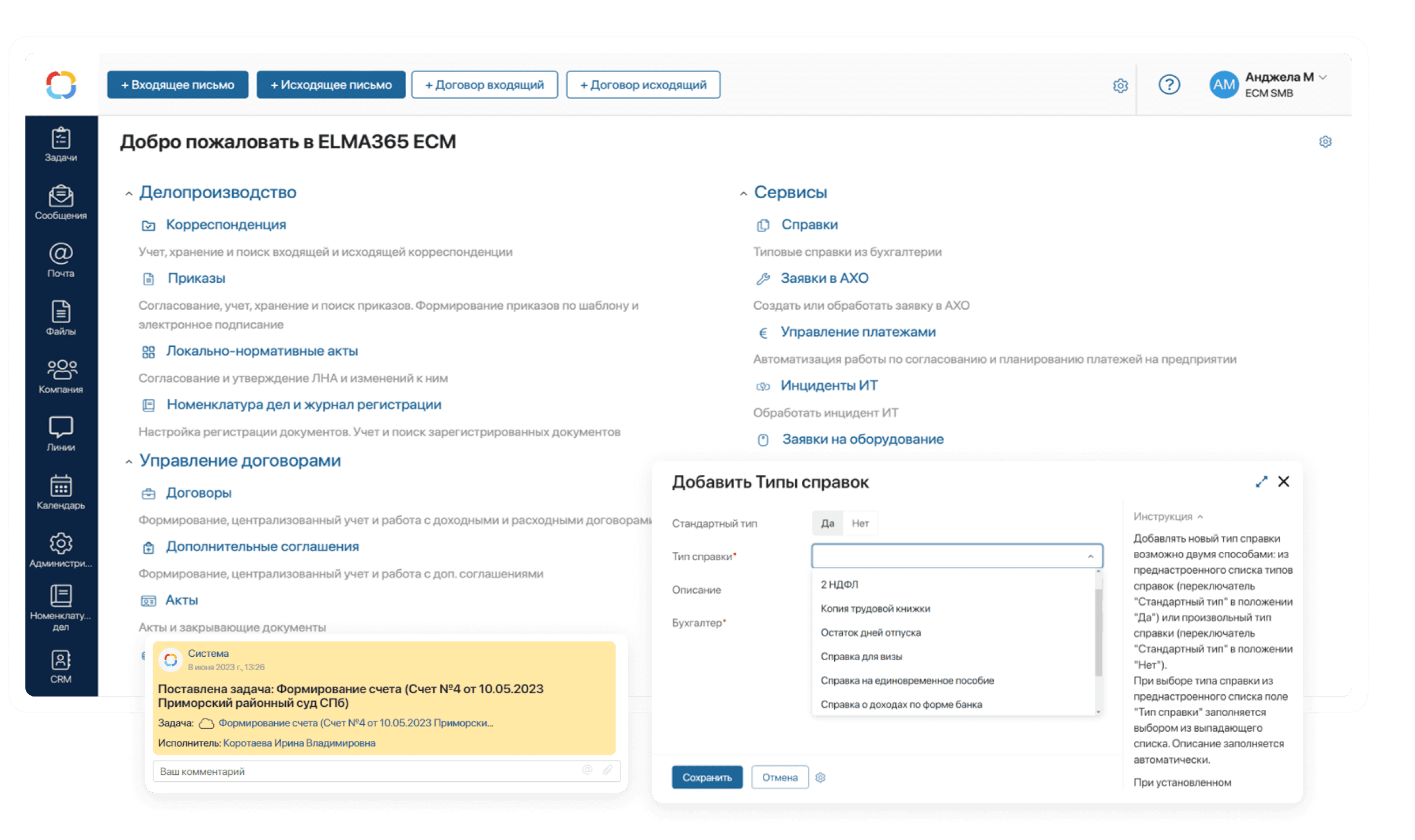The width and height of the screenshot is (1415, 840).
Task: Click attachment paperclip in comment field
Action: click(607, 770)
